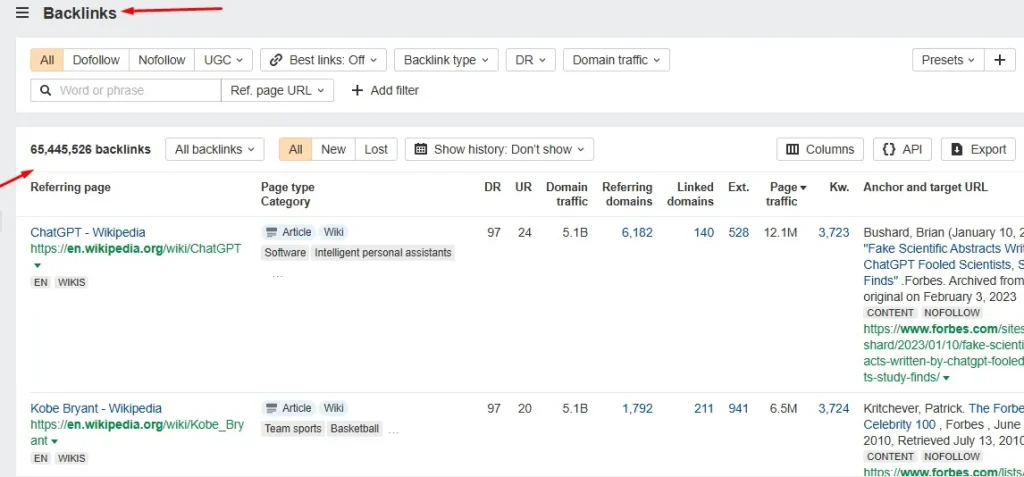The height and width of the screenshot is (477, 1024).
Task: Click the Add filter button
Action: tap(385, 90)
